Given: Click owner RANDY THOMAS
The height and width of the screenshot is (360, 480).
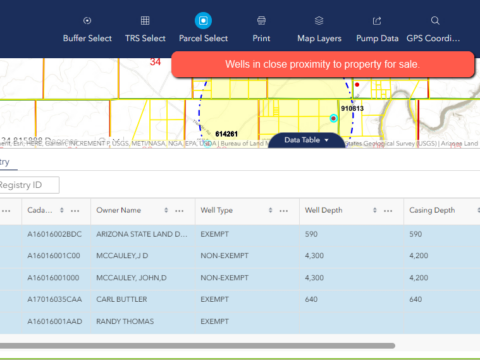Looking at the screenshot, I should pos(125,321).
